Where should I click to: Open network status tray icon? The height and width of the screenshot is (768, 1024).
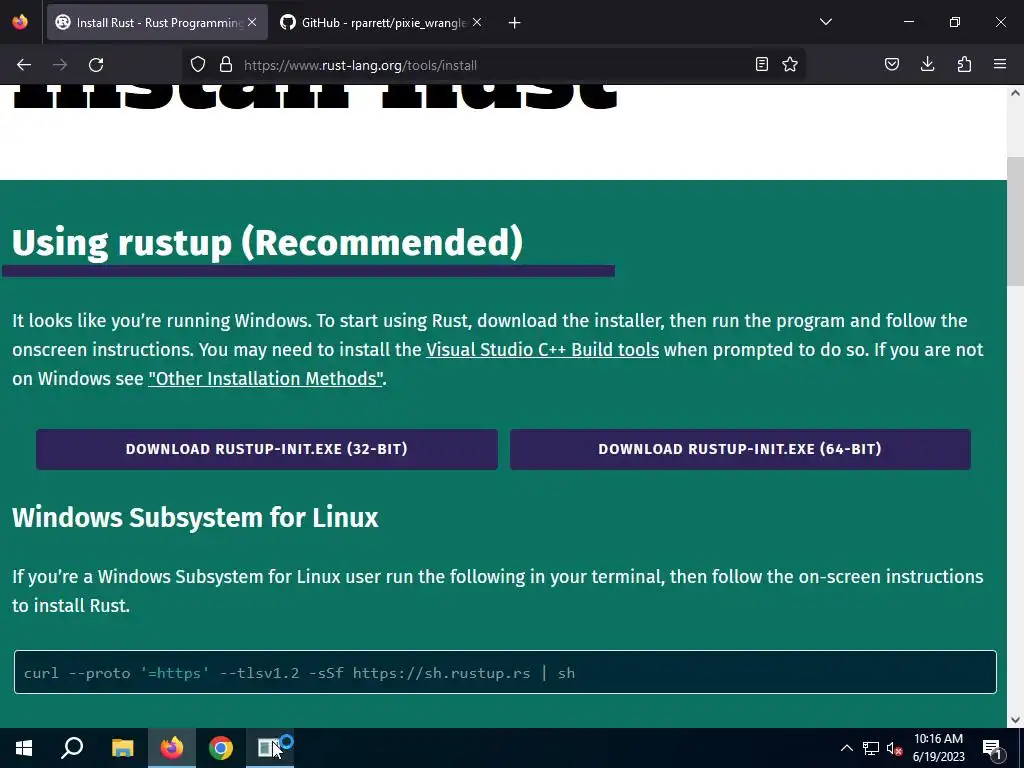(871, 748)
